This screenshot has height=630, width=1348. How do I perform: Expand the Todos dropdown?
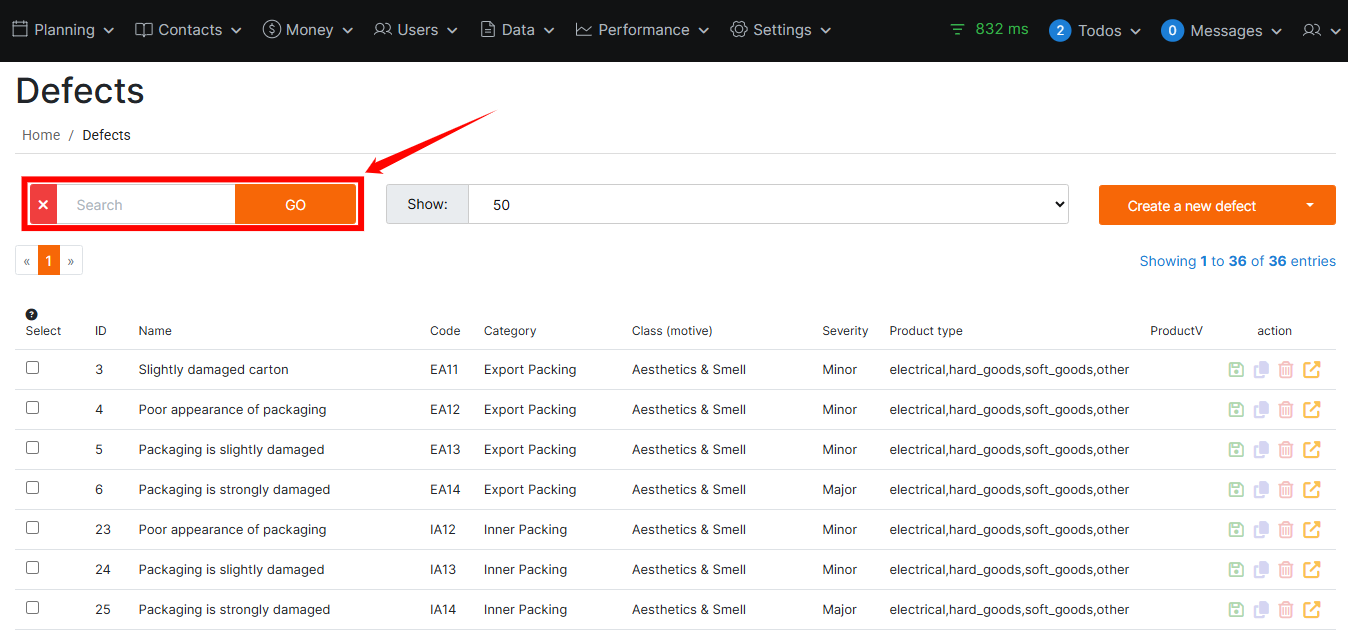[1096, 30]
